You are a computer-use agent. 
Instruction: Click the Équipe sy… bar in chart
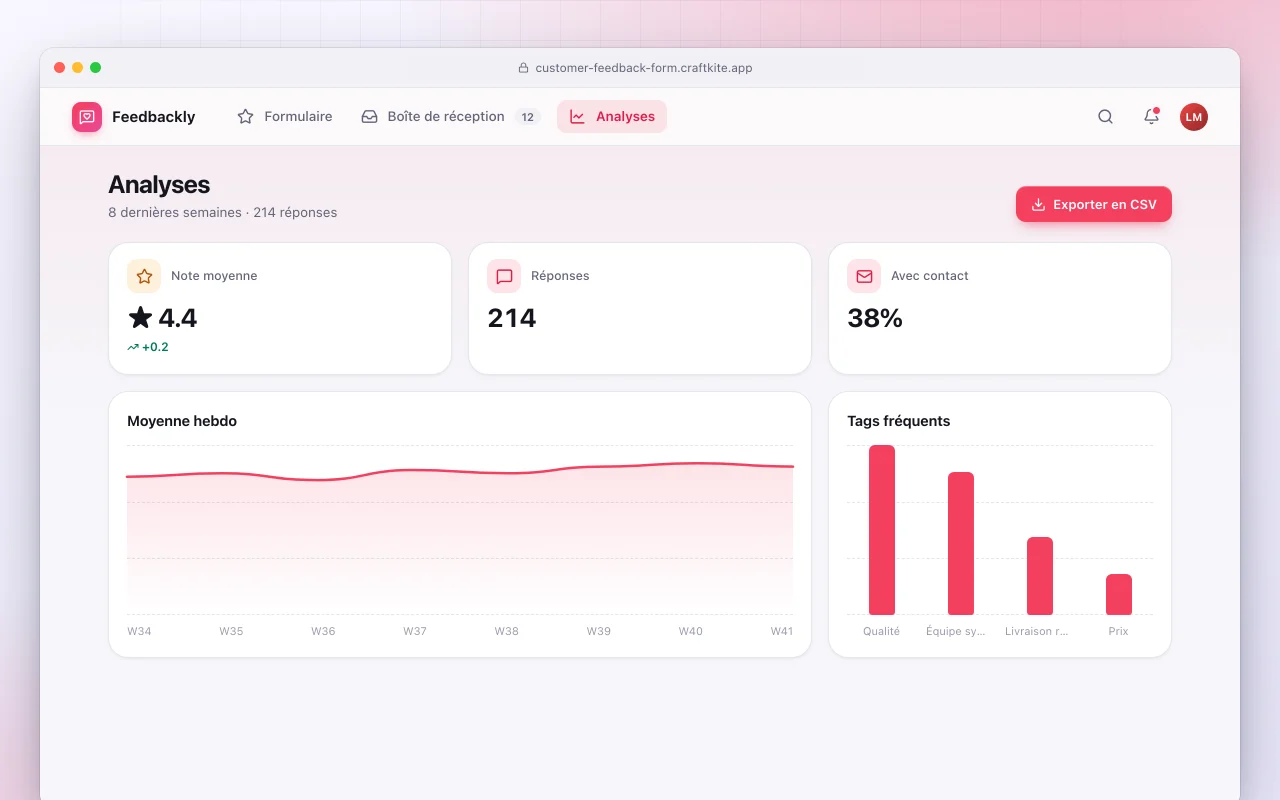coord(961,544)
